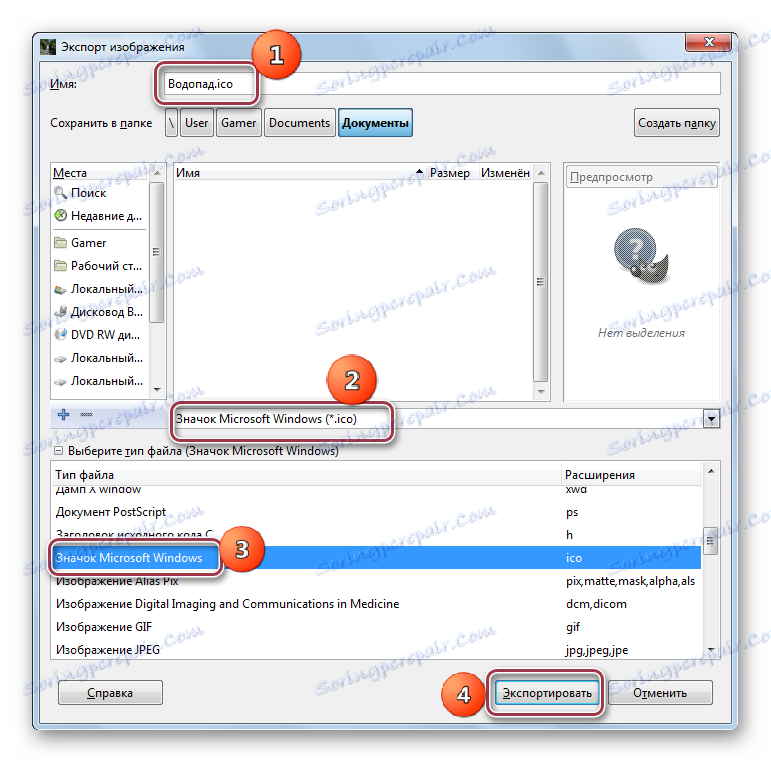771x763 pixels.
Task: Click the Дисковод B drive icon
Action: (x=60, y=312)
